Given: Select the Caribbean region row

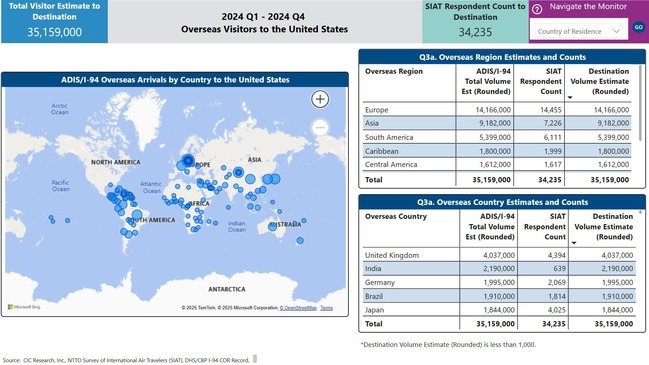Looking at the screenshot, I should click(497, 151).
